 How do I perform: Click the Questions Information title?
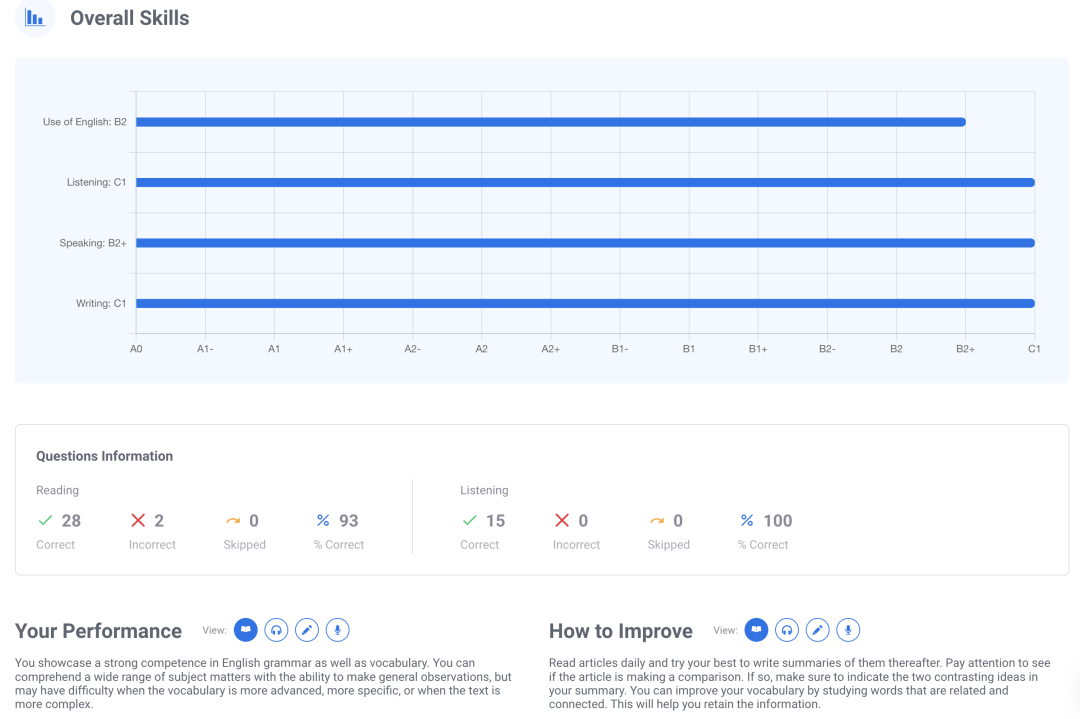click(104, 456)
